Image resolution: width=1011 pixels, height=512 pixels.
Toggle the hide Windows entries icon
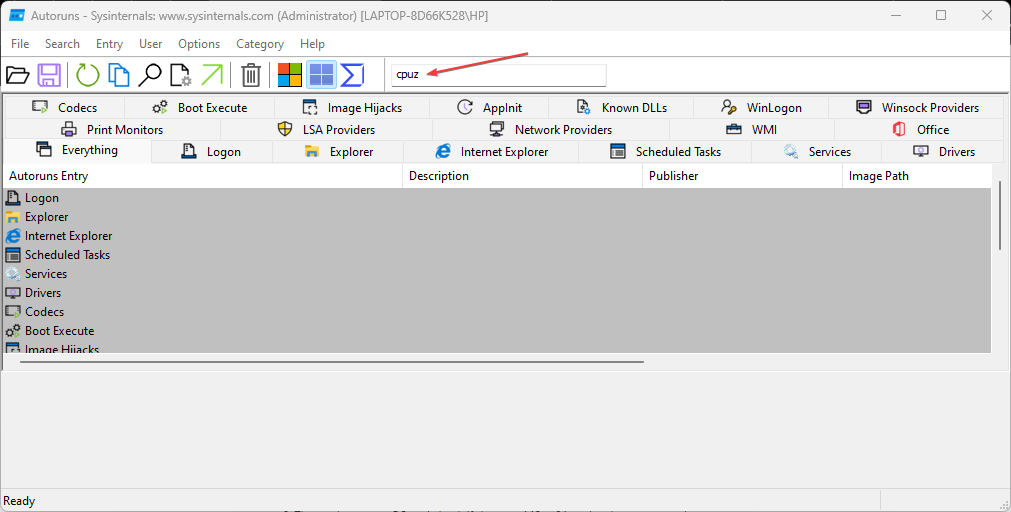click(x=321, y=75)
